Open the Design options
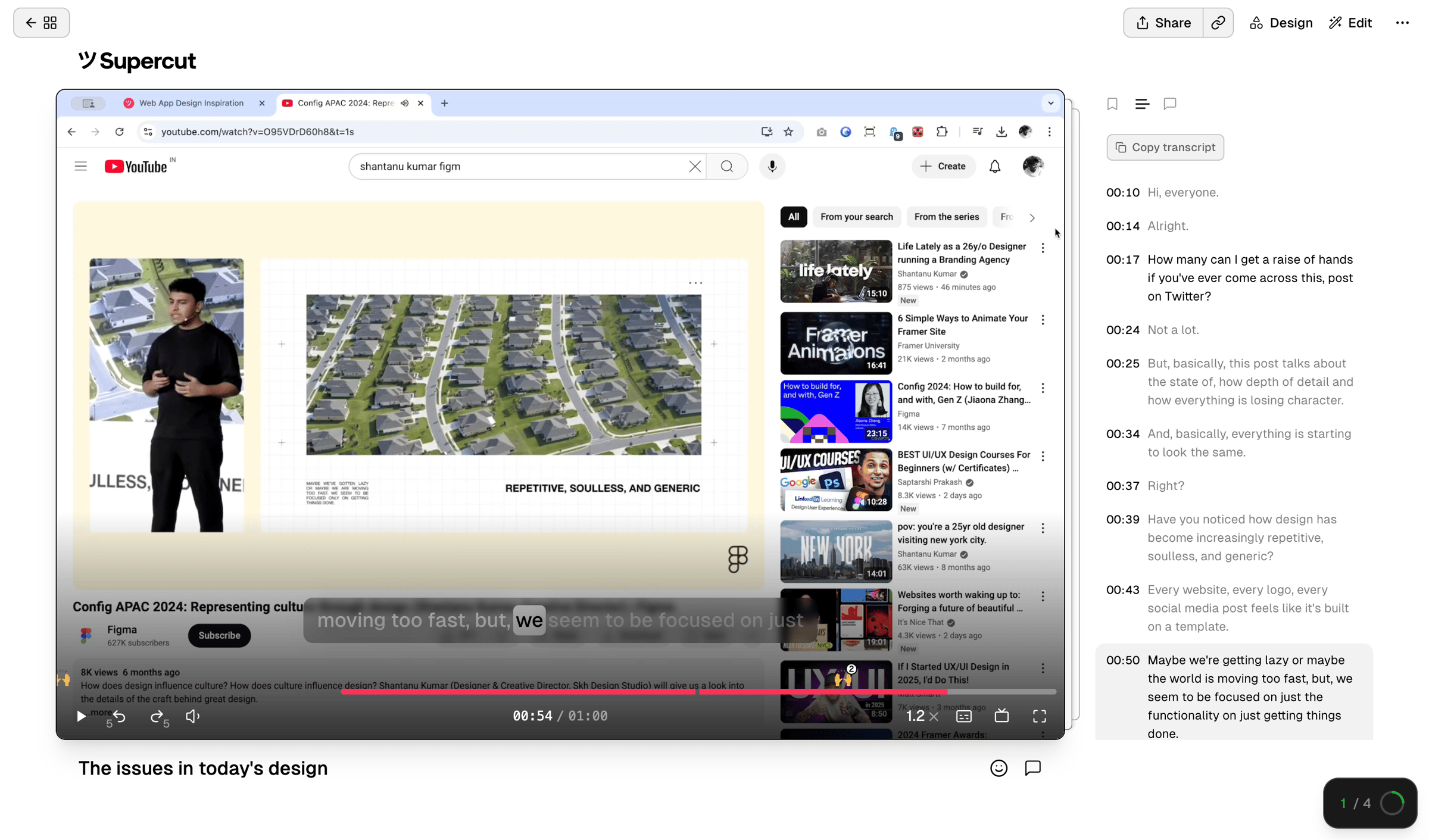The width and height of the screenshot is (1429, 840). pos(1281,23)
